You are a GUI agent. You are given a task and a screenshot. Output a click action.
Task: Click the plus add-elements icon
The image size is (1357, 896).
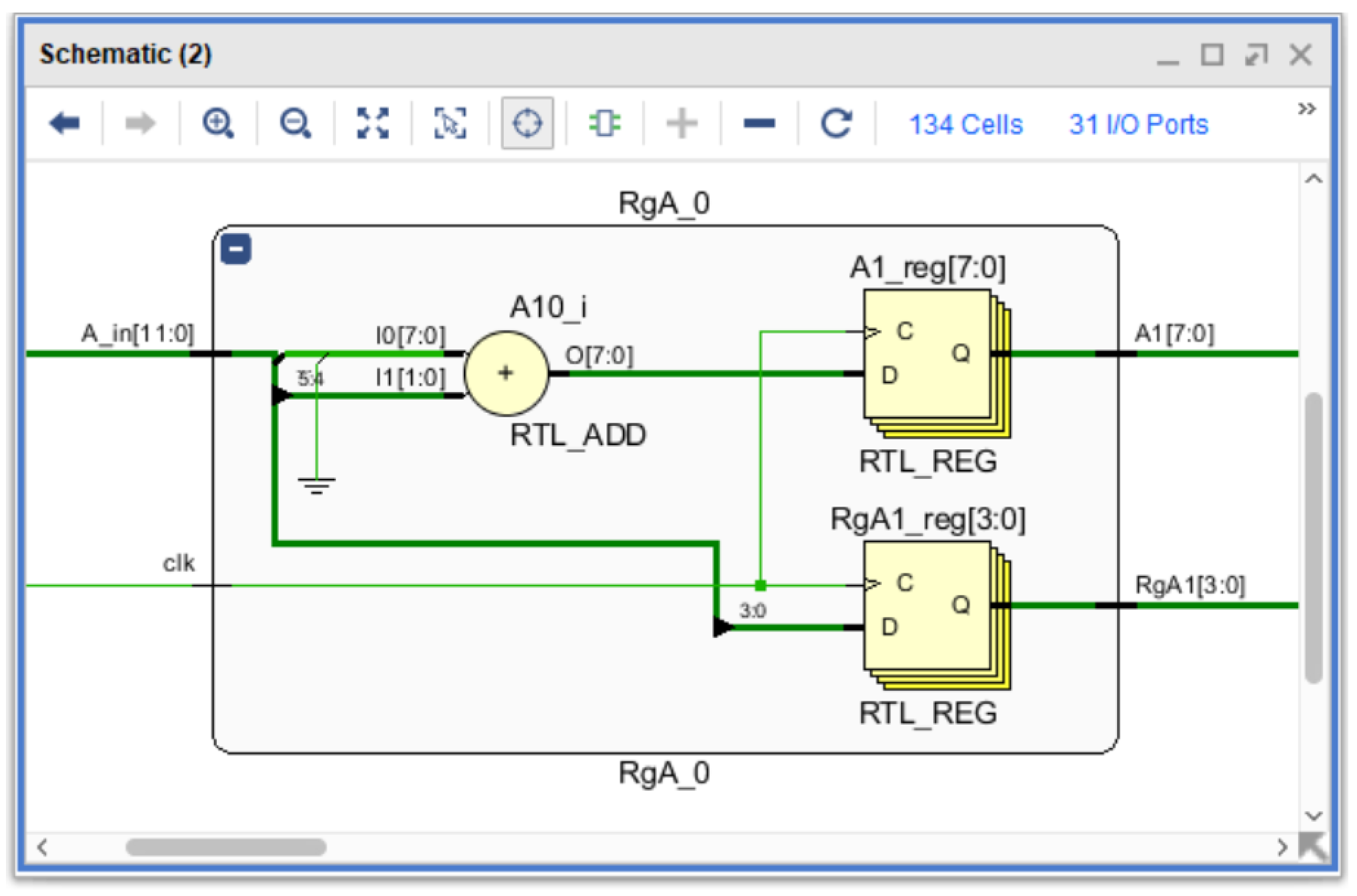[x=682, y=123]
